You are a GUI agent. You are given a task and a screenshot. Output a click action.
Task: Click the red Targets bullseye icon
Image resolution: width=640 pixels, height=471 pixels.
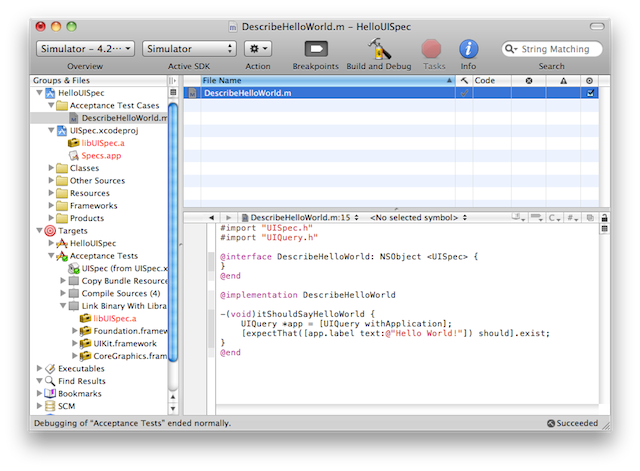point(50,231)
